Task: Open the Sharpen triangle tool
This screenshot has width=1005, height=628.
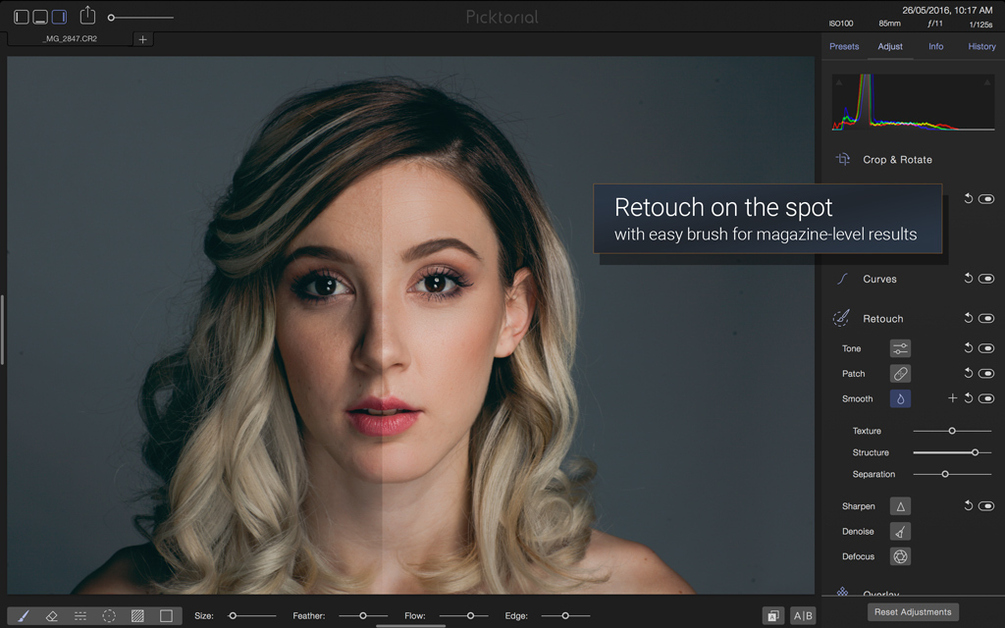Action: pos(900,506)
